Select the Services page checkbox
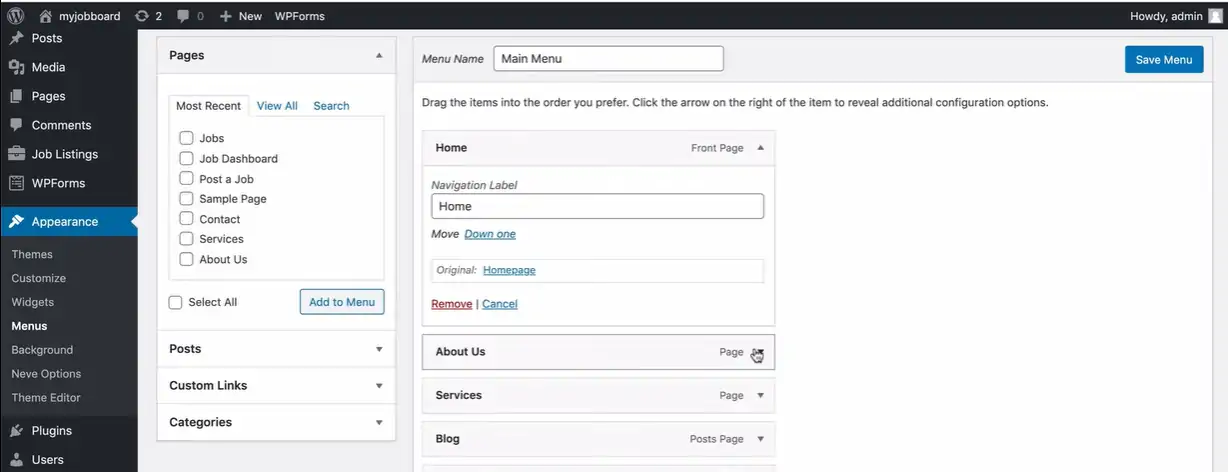Screen dimensions: 1228x472 tap(186, 238)
